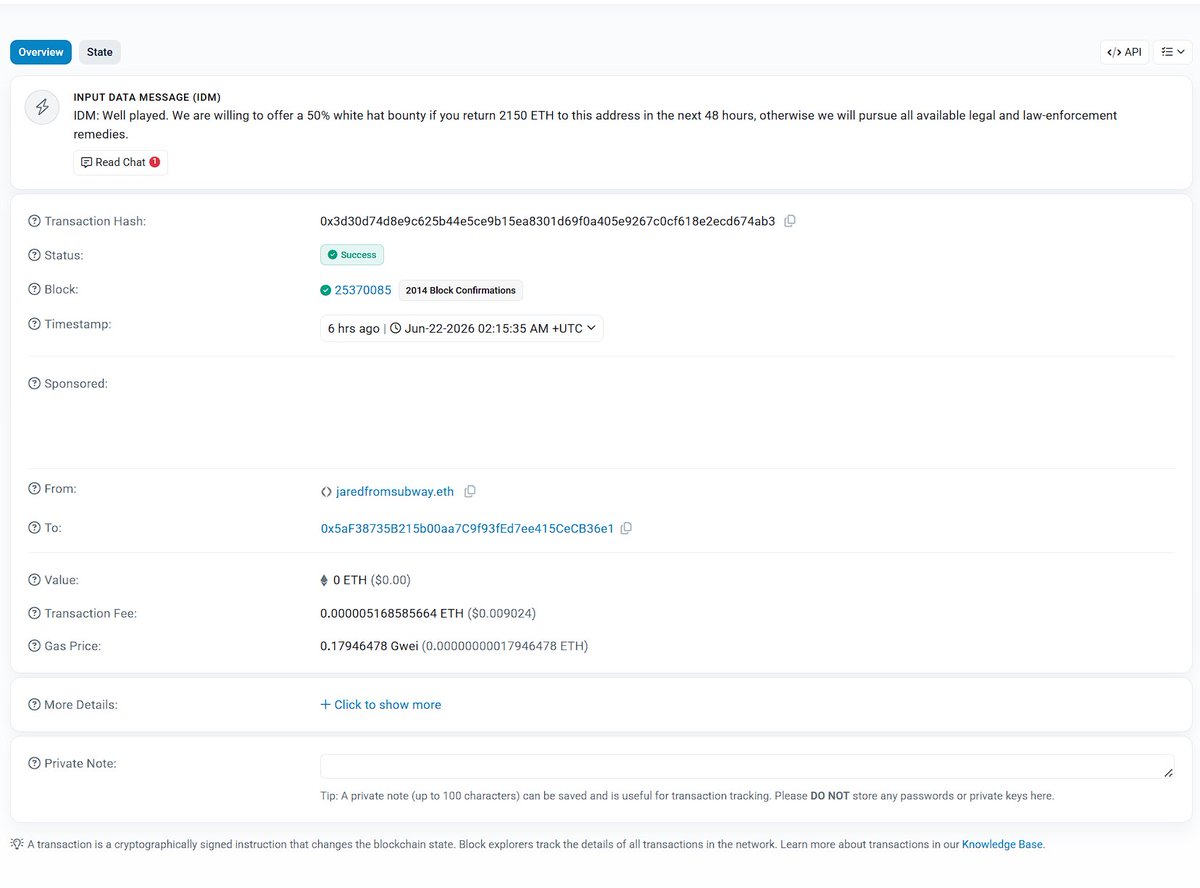Image resolution: width=1200 pixels, height=888 pixels.
Task: Copy the To address
Action: point(626,528)
